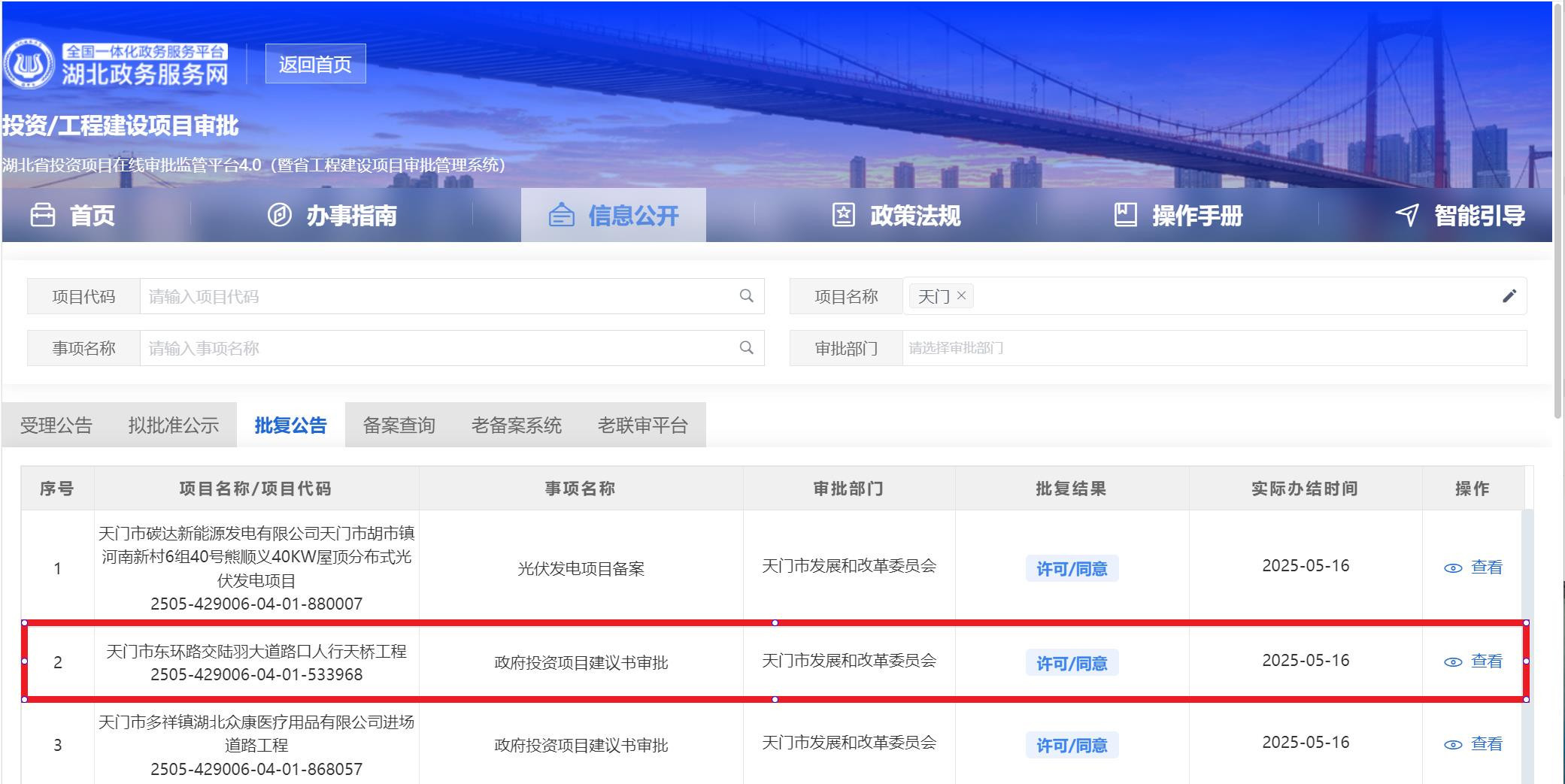Focus the 项目代码 input field
The image size is (1565, 784).
(x=452, y=296)
